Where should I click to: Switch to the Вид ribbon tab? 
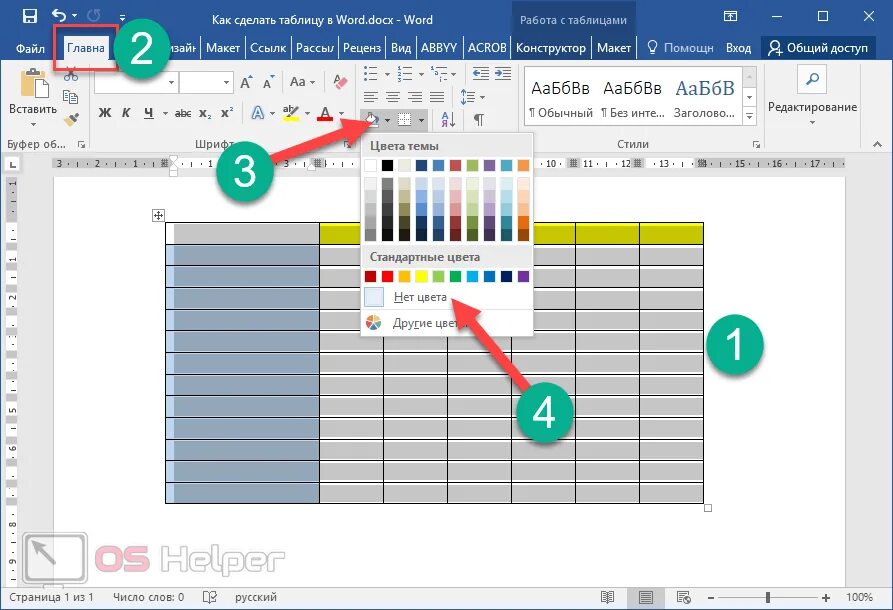tap(401, 48)
